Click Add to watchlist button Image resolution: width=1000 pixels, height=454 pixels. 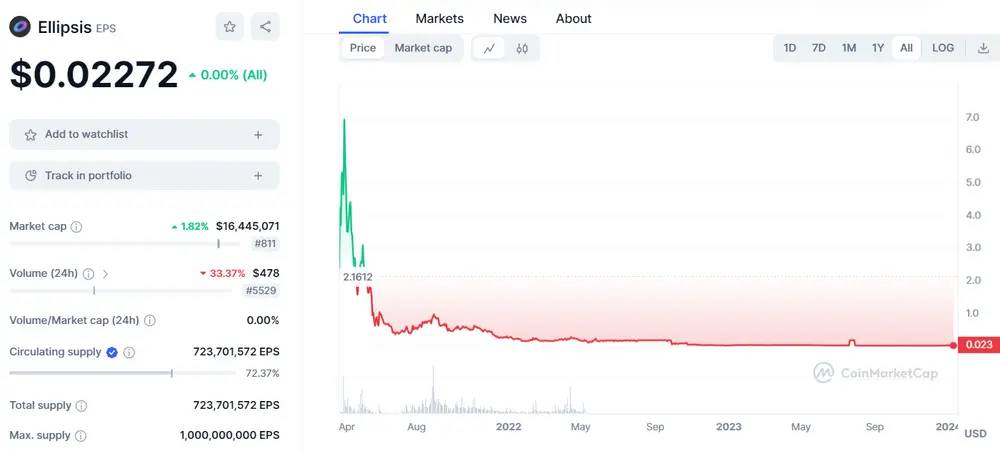pos(144,135)
